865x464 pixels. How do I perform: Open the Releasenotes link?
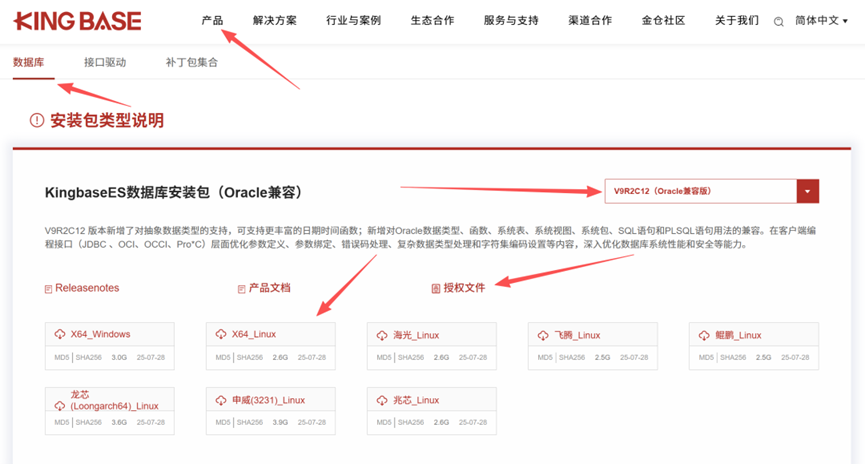coord(86,288)
